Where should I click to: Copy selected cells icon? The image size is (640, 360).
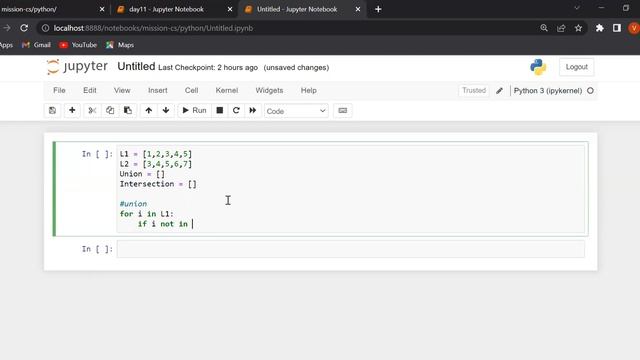(110, 111)
